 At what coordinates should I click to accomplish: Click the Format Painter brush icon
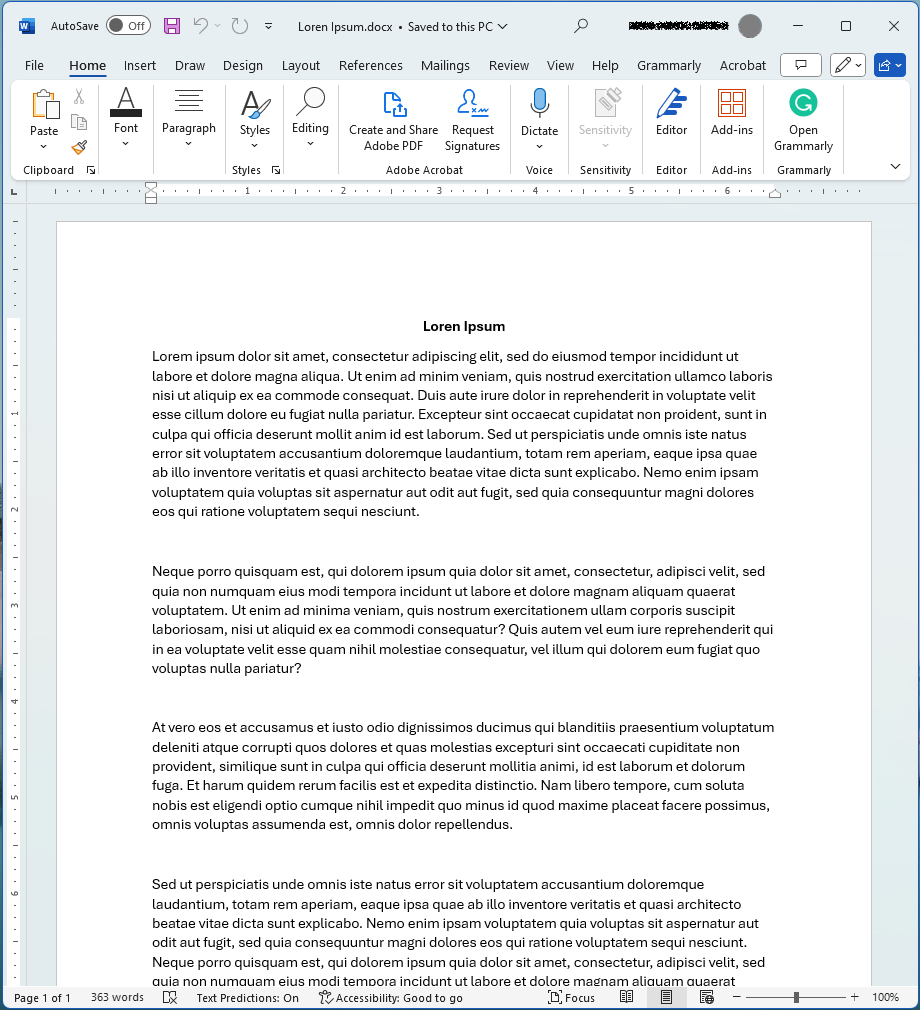tap(79, 147)
